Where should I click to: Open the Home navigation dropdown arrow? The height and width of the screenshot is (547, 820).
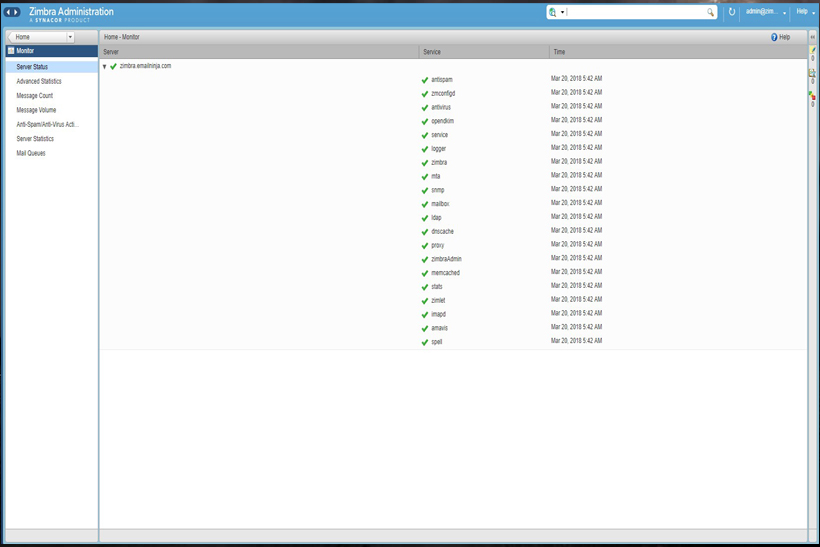click(70, 37)
